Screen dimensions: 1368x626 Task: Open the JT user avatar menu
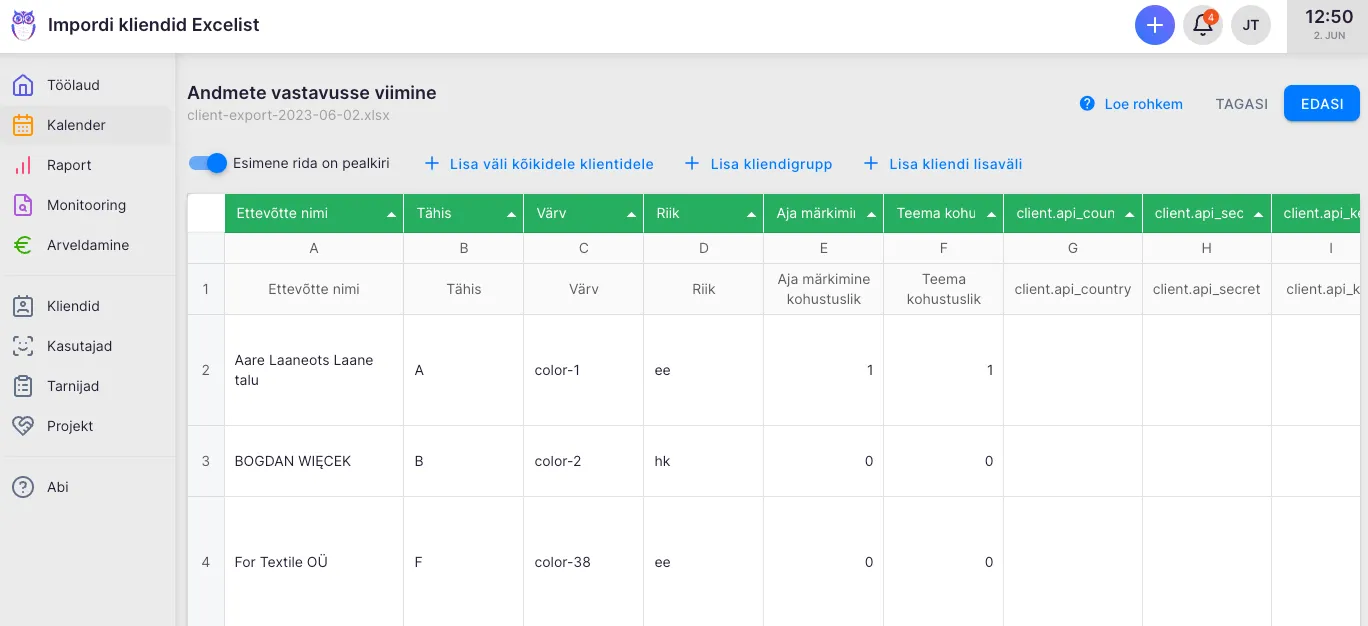(x=1250, y=25)
